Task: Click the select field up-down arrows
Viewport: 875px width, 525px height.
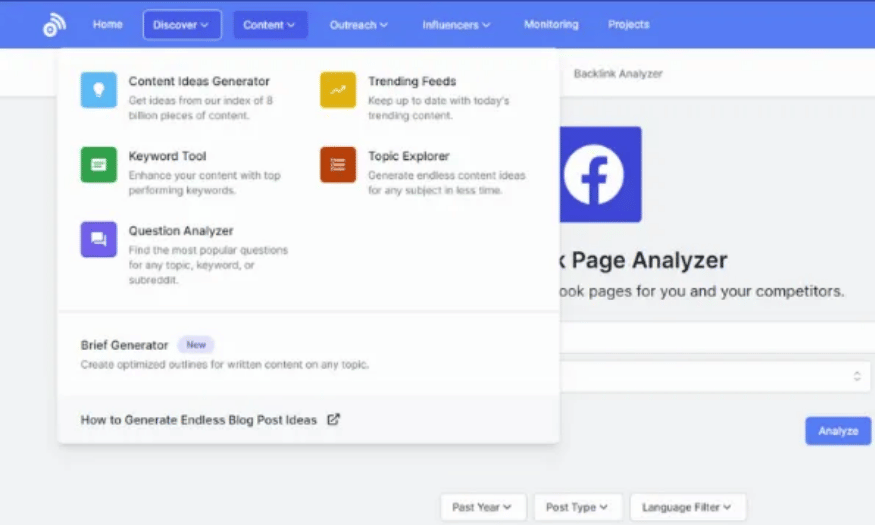Action: point(857,376)
